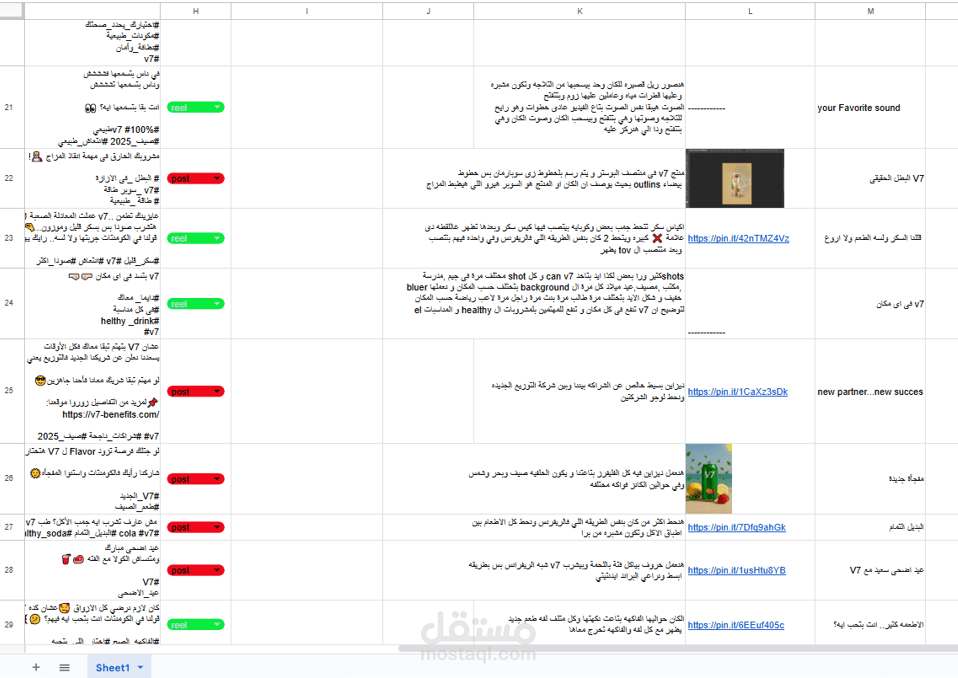Select column M header
The height and width of the screenshot is (678, 958).
tap(870, 11)
